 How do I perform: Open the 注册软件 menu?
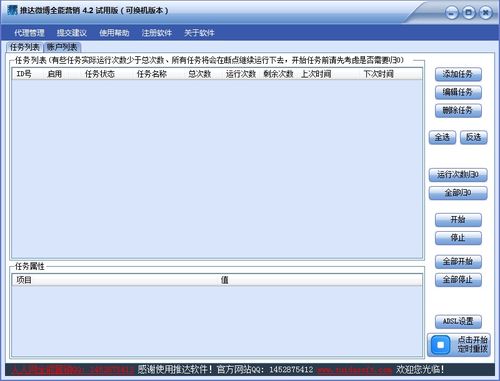click(x=157, y=33)
